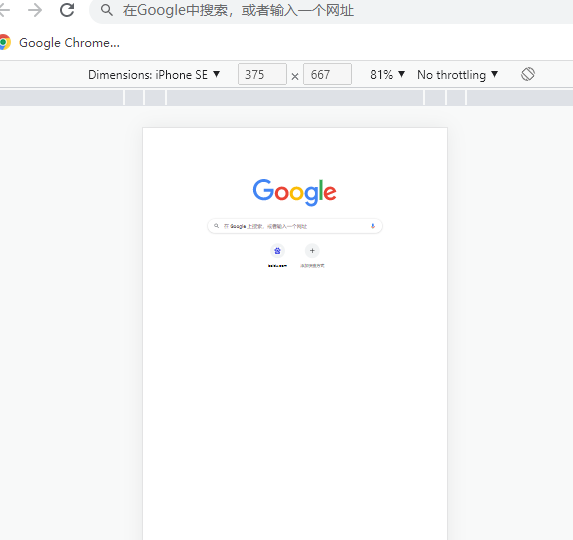Screen dimensions: 573x540
Task: Add a shortcut with the plus tile
Action: click(x=312, y=255)
